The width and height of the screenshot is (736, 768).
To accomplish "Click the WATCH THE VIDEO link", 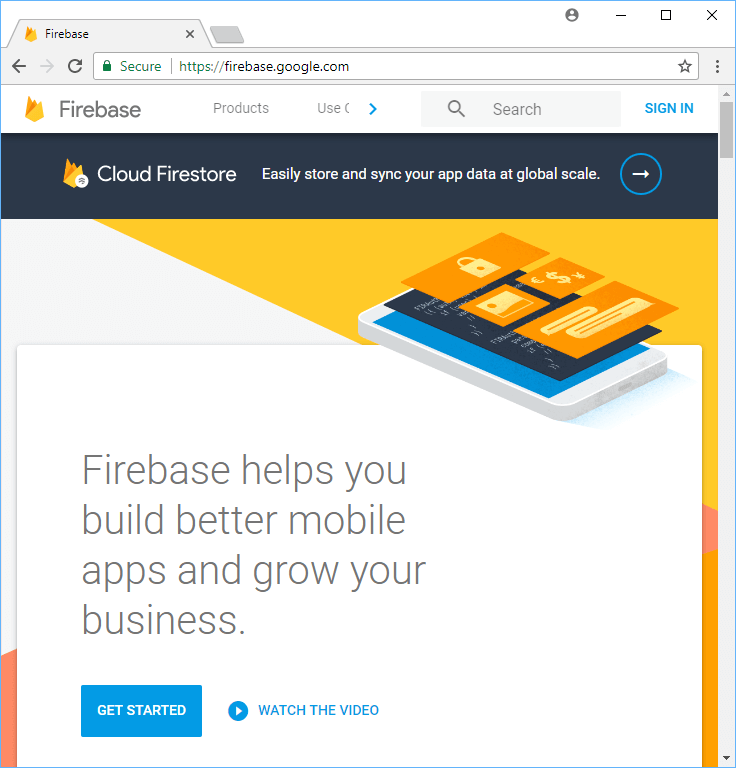I will point(318,710).
